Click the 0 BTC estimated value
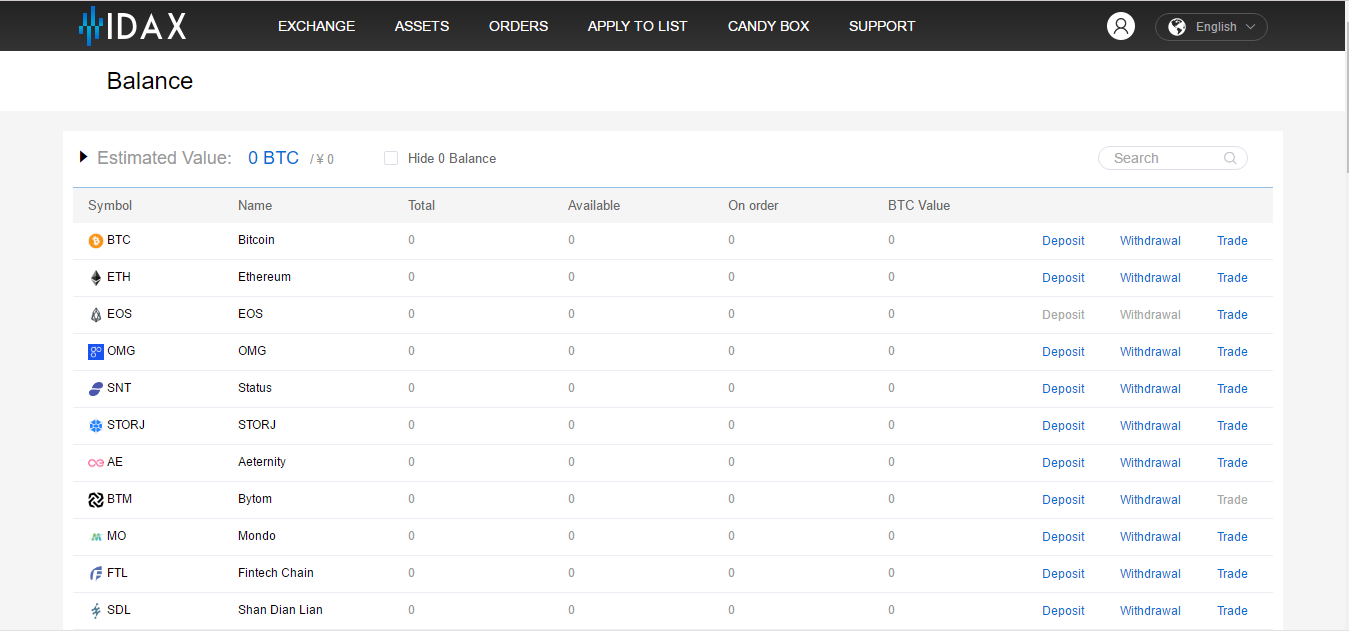1349x633 pixels. (x=273, y=158)
